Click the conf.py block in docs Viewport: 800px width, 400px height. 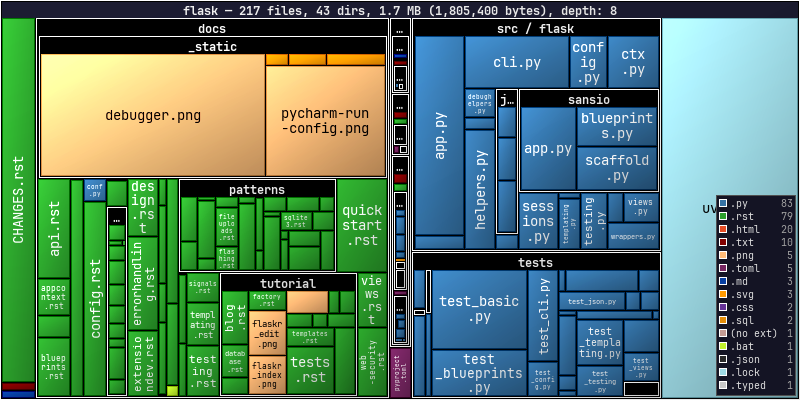tap(95, 190)
